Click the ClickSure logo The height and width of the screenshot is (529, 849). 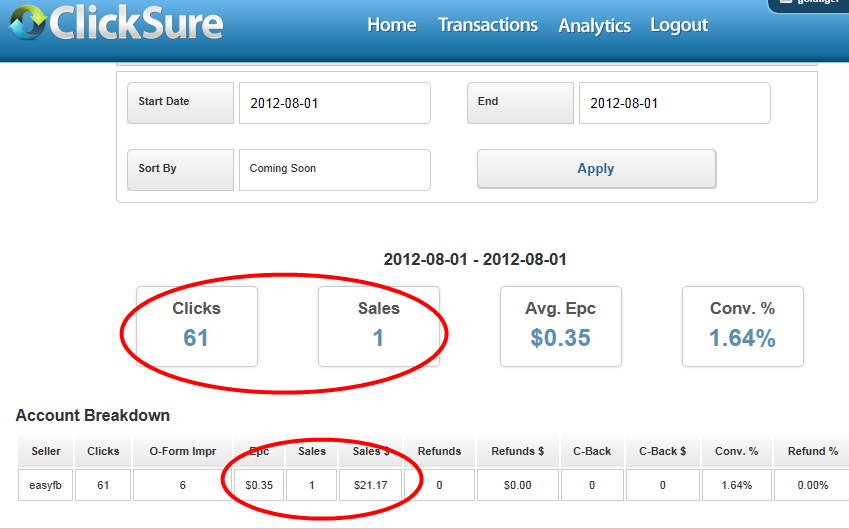[x=116, y=23]
